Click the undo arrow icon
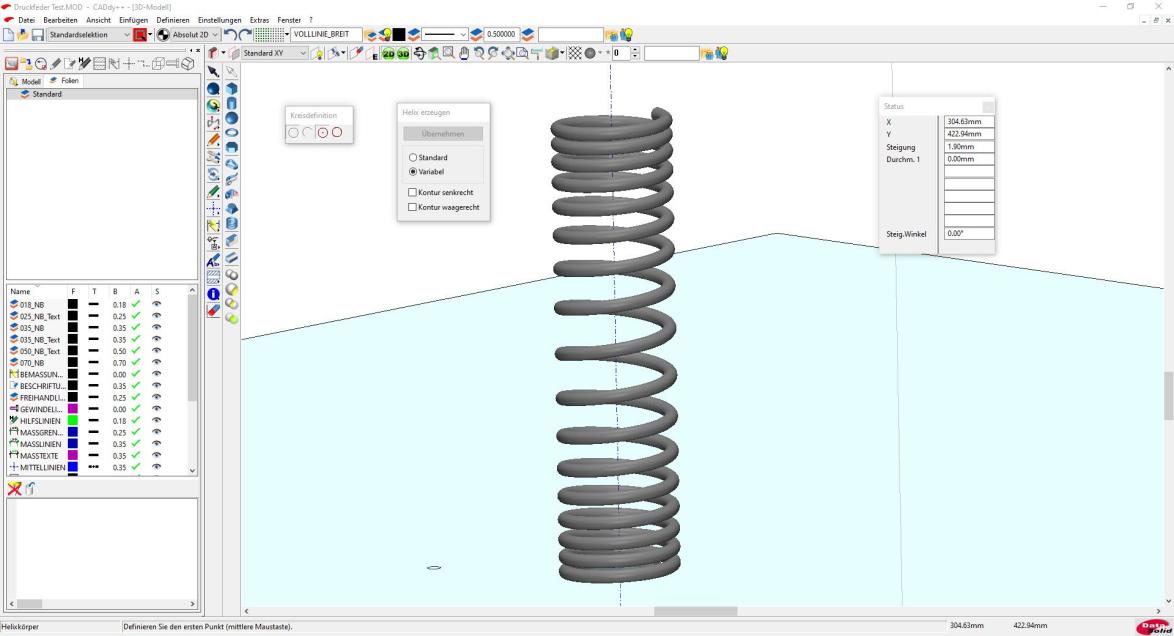The image size is (1174, 636). click(x=229, y=35)
